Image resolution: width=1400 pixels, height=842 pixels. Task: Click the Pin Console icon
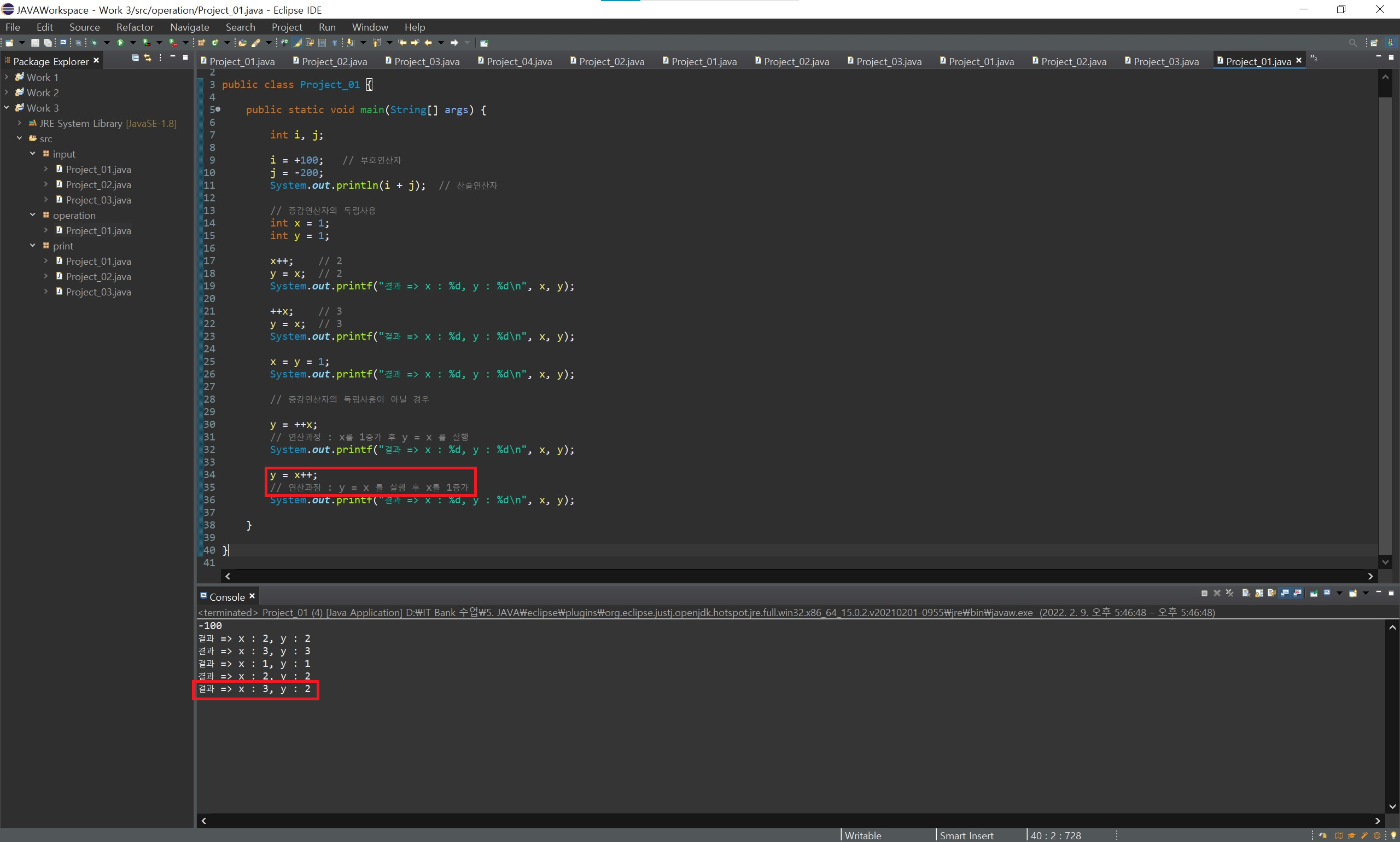[x=1314, y=594]
